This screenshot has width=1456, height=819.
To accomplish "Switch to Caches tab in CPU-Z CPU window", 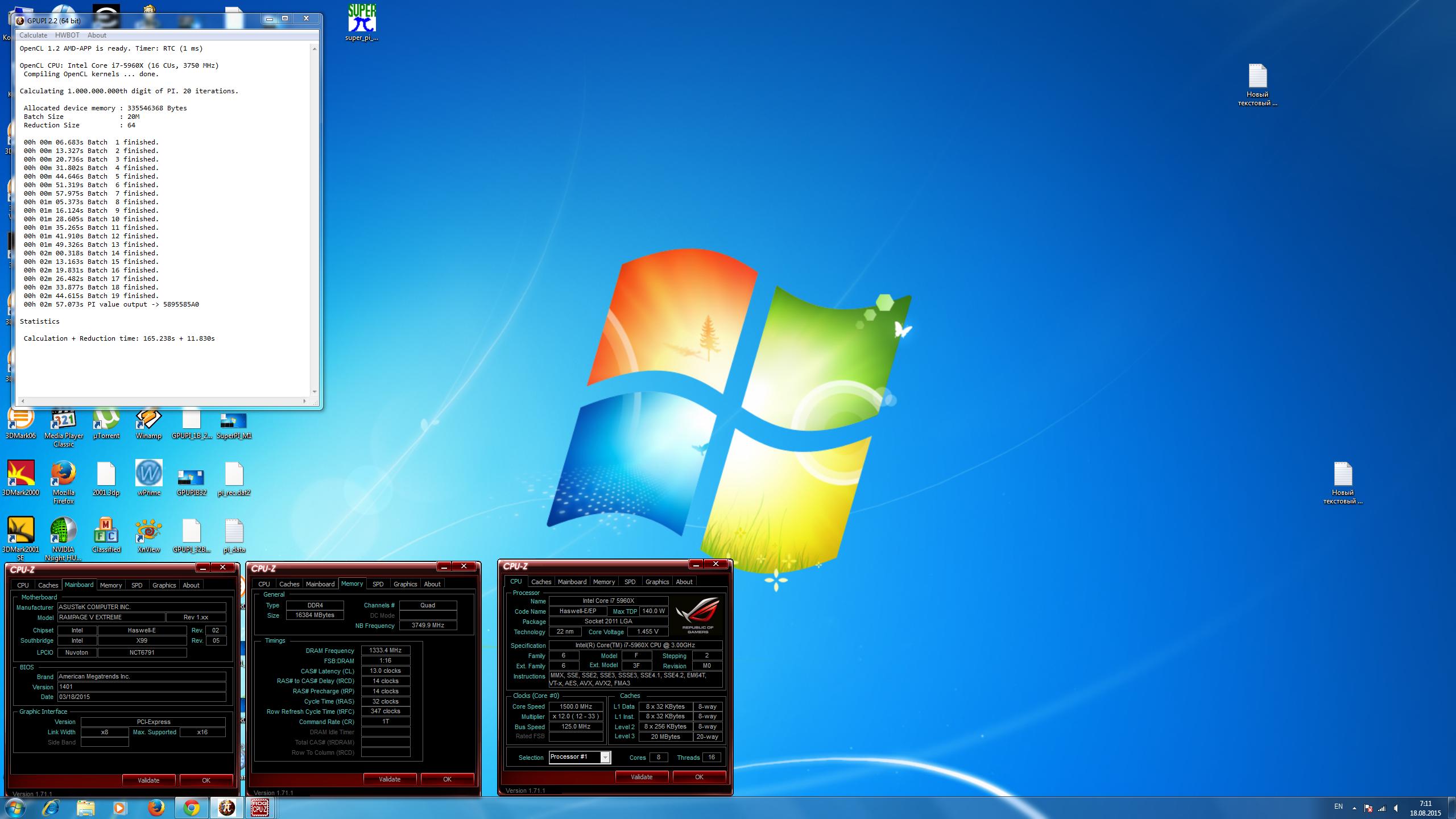I will (x=541, y=582).
